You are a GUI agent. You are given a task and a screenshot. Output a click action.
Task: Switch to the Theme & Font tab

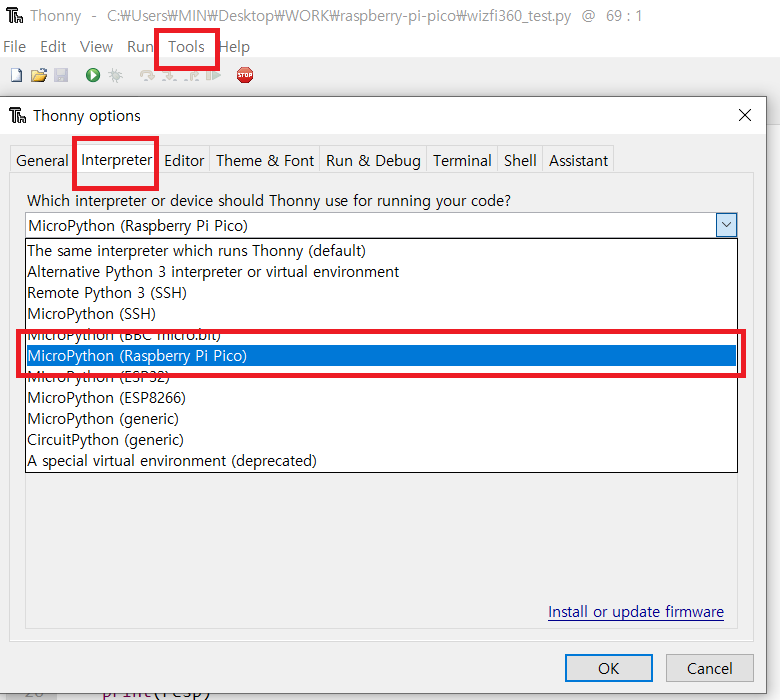265,161
